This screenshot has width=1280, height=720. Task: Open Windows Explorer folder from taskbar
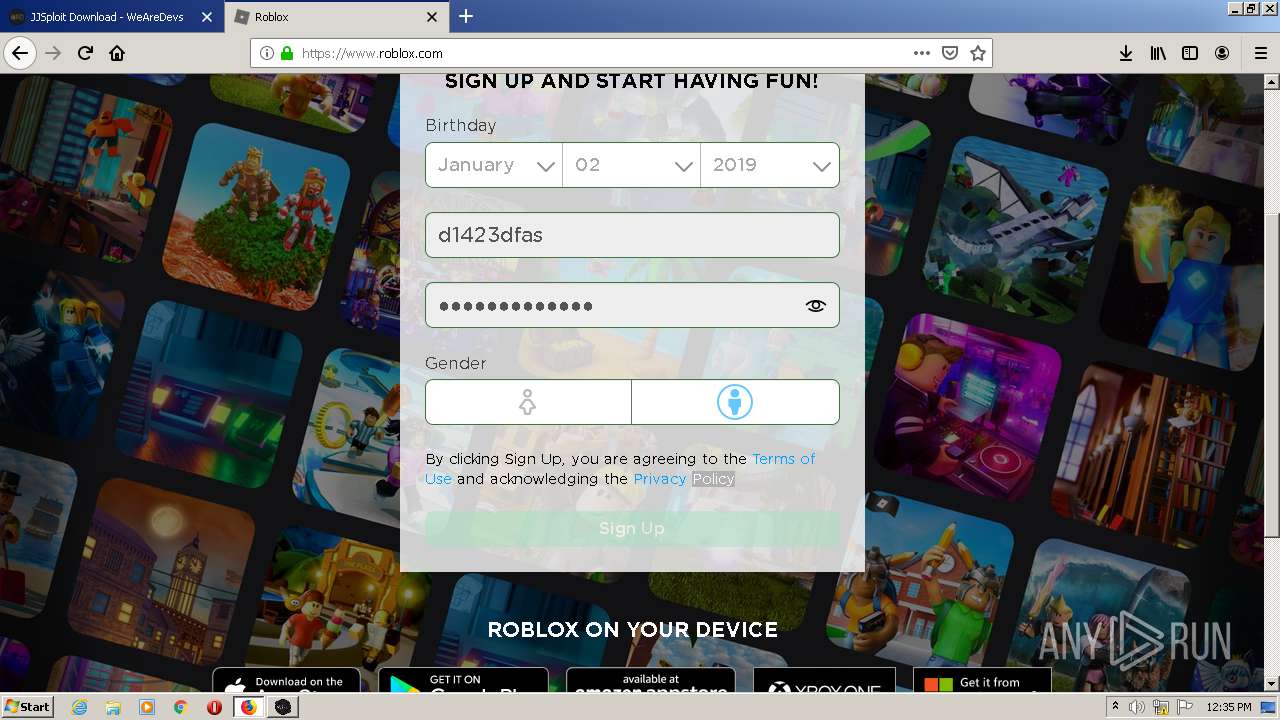[113, 707]
